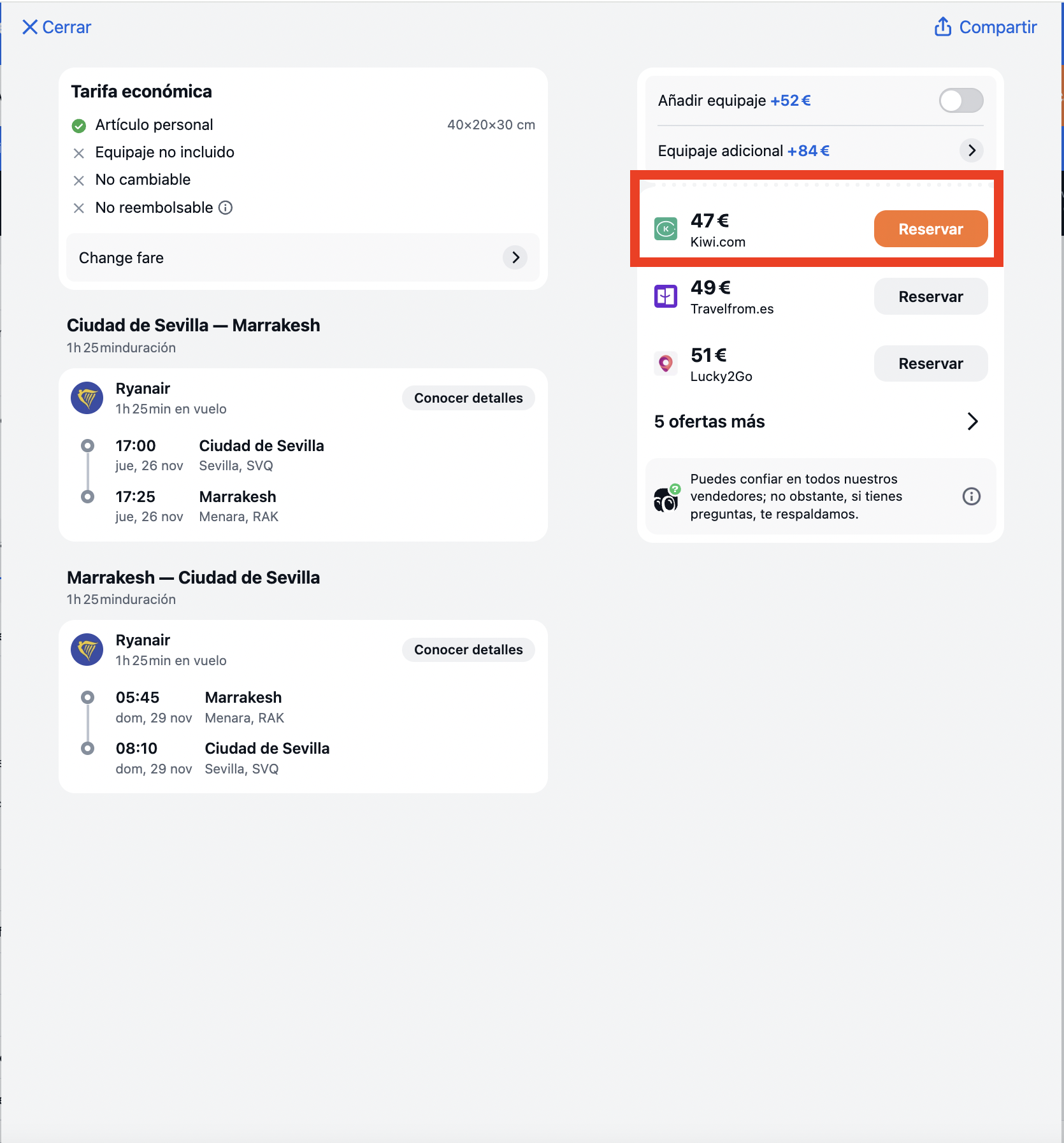Open the Compartir share option
Image resolution: width=1064 pixels, height=1143 pixels.
click(x=985, y=27)
